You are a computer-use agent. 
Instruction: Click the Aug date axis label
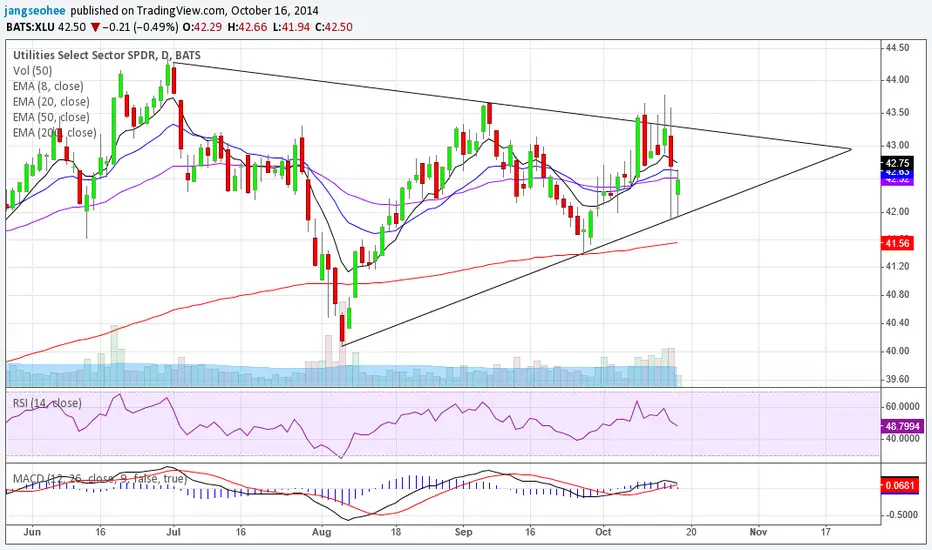(321, 532)
